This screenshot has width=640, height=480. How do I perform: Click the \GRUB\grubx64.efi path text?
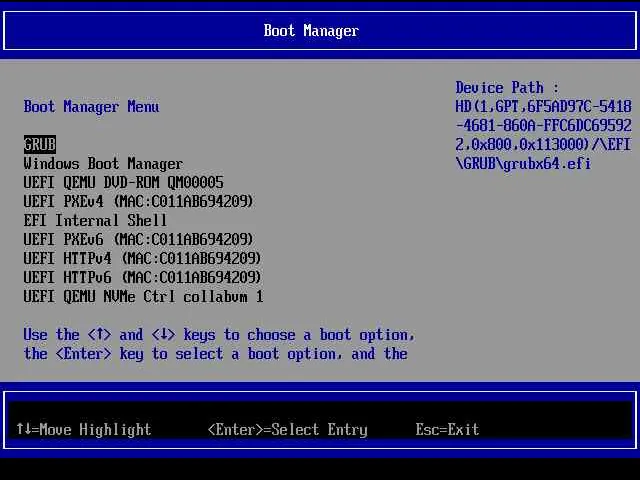(523, 164)
